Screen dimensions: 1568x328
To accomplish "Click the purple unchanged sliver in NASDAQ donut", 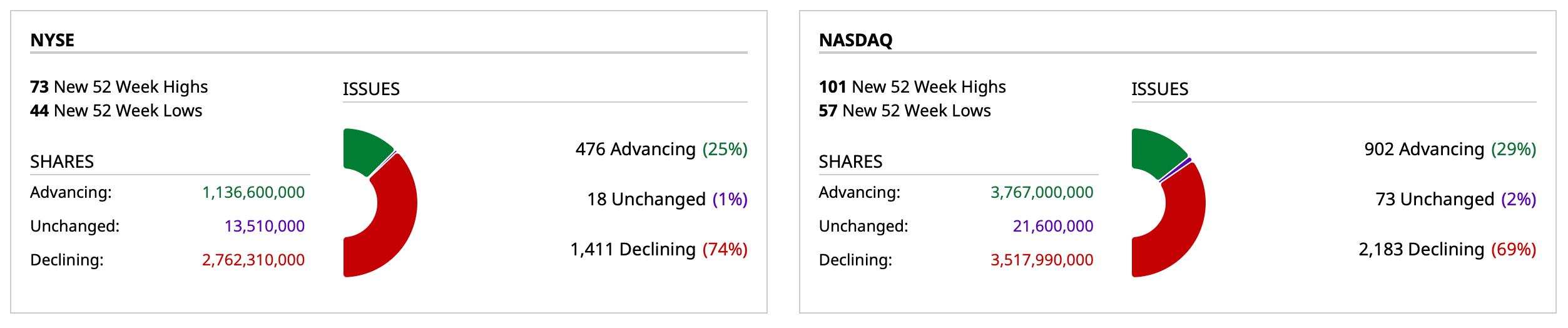I will pos(1177,170).
